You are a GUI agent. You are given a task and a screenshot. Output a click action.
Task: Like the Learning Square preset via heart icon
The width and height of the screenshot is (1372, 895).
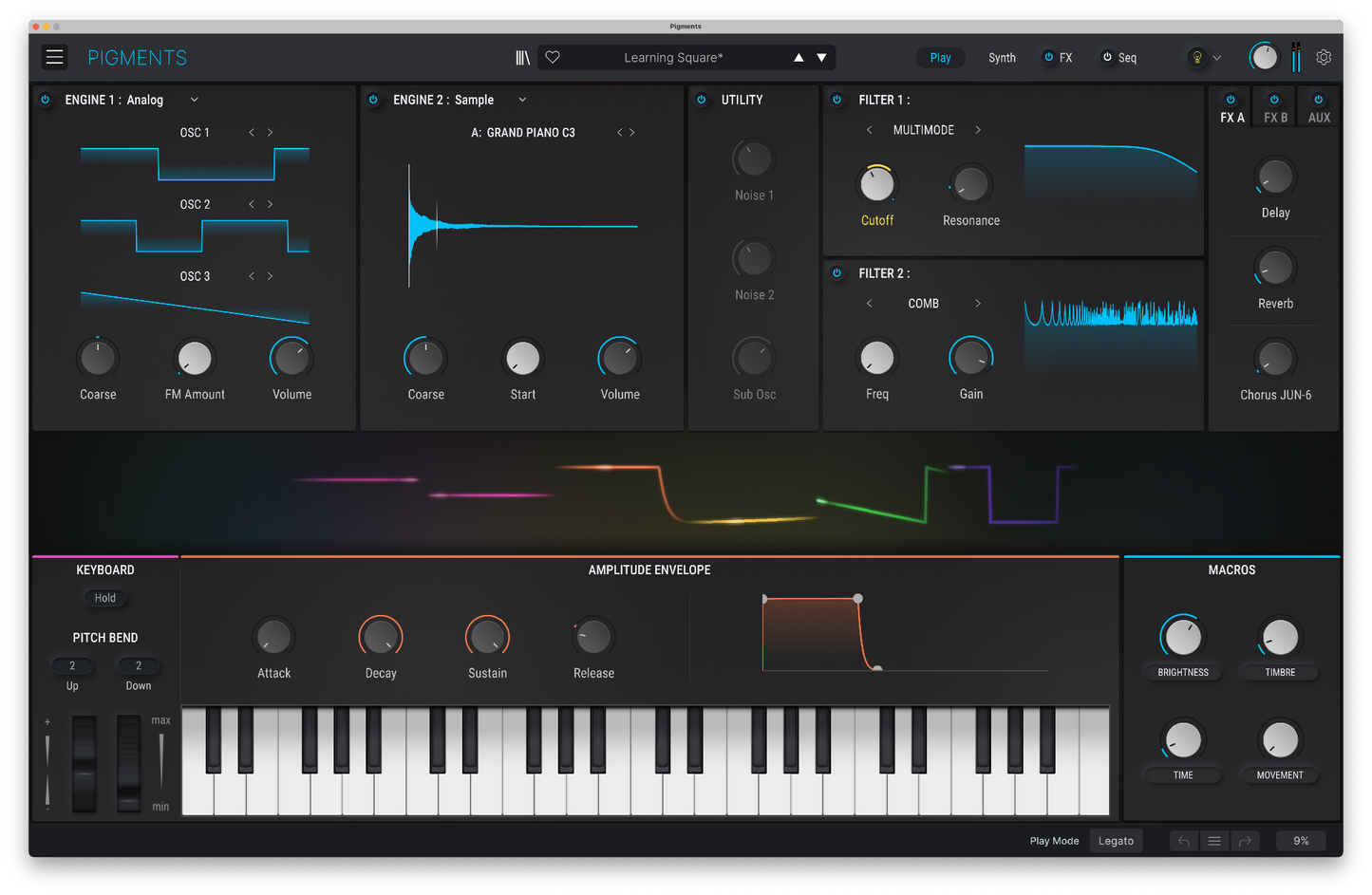click(x=553, y=57)
